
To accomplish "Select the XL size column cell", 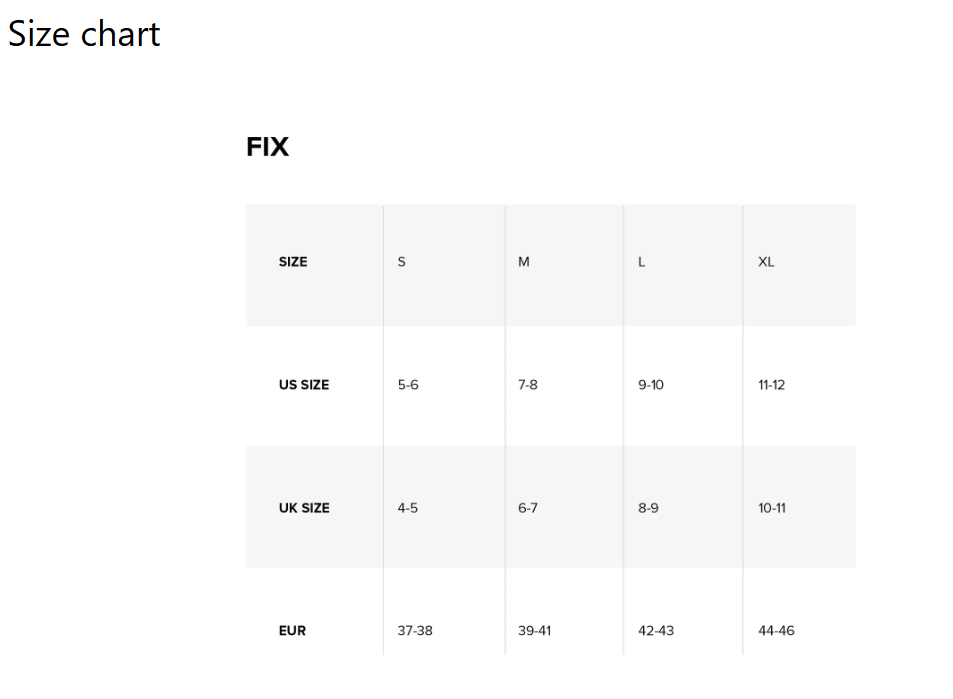I will point(766,262).
